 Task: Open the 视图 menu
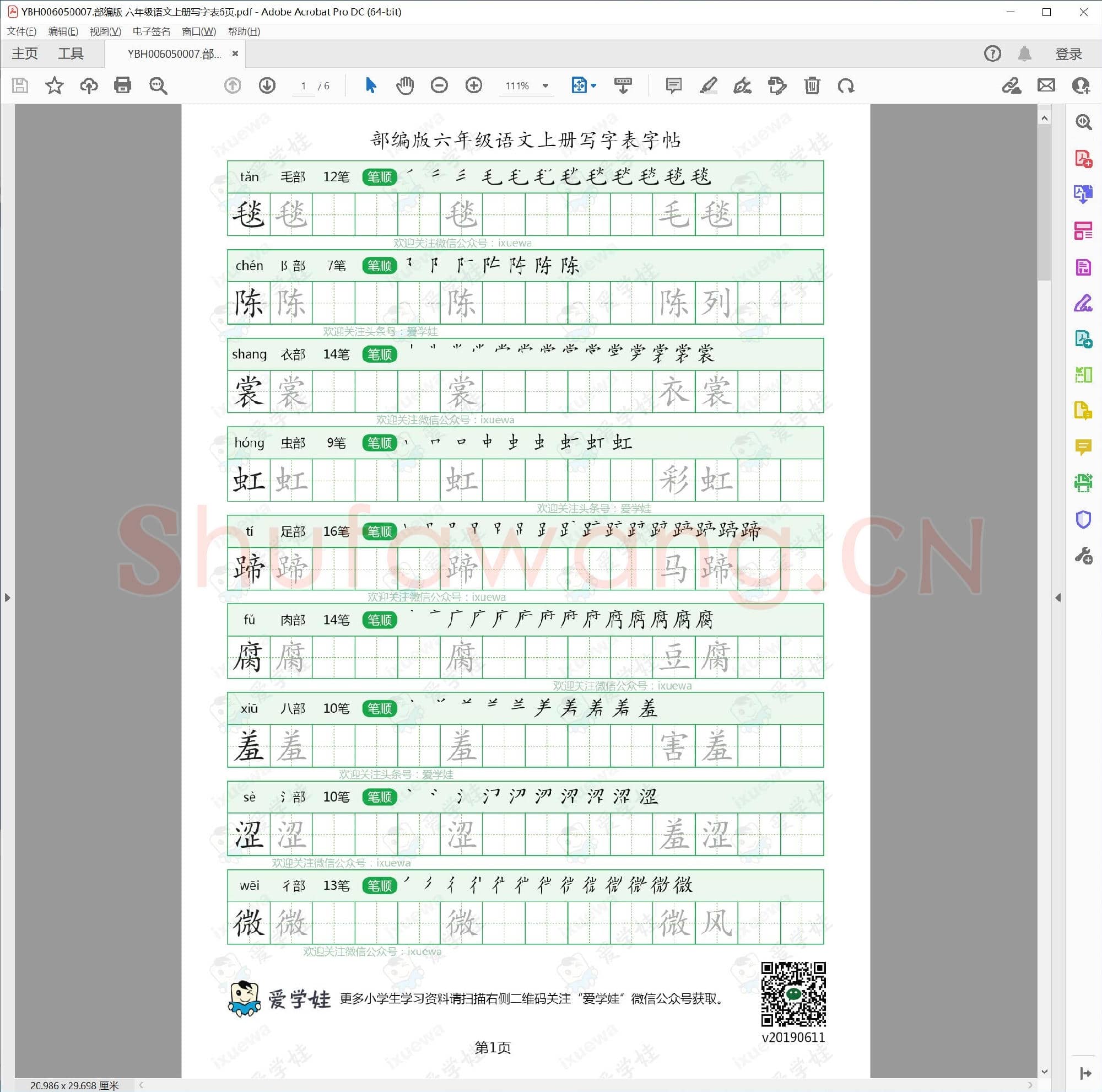[x=106, y=31]
